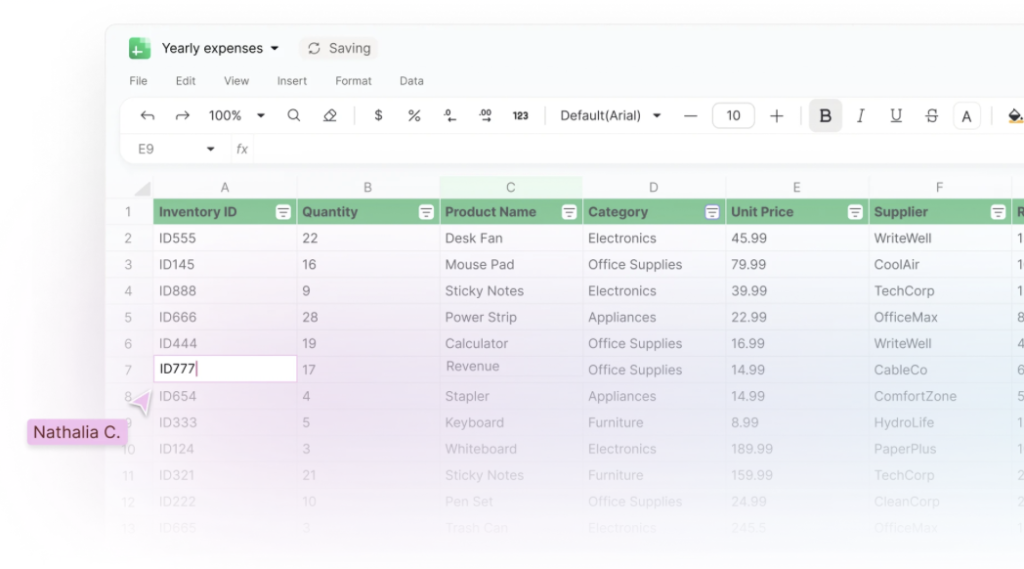Click the magnifier search icon
The height and width of the screenshot is (569, 1024).
click(x=294, y=116)
